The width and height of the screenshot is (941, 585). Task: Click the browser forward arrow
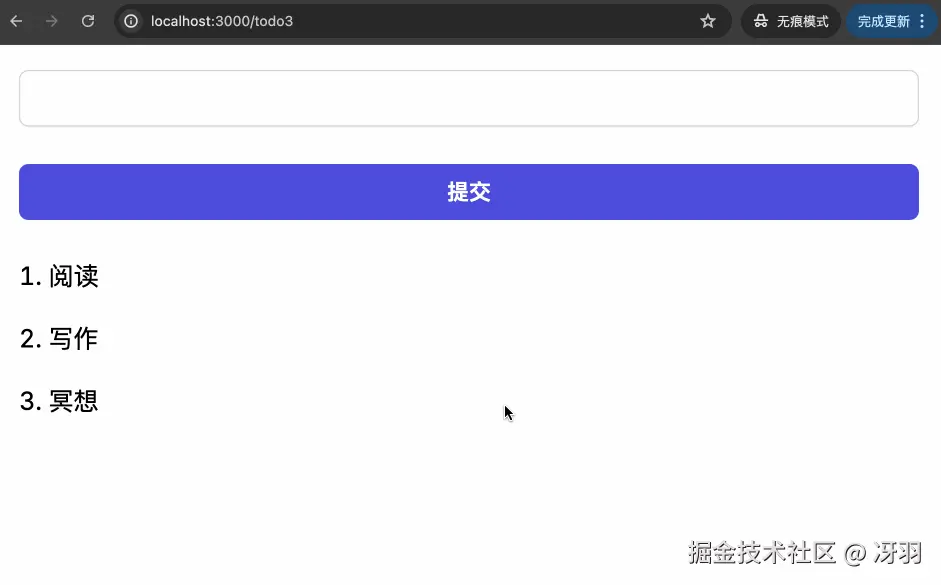coord(52,20)
